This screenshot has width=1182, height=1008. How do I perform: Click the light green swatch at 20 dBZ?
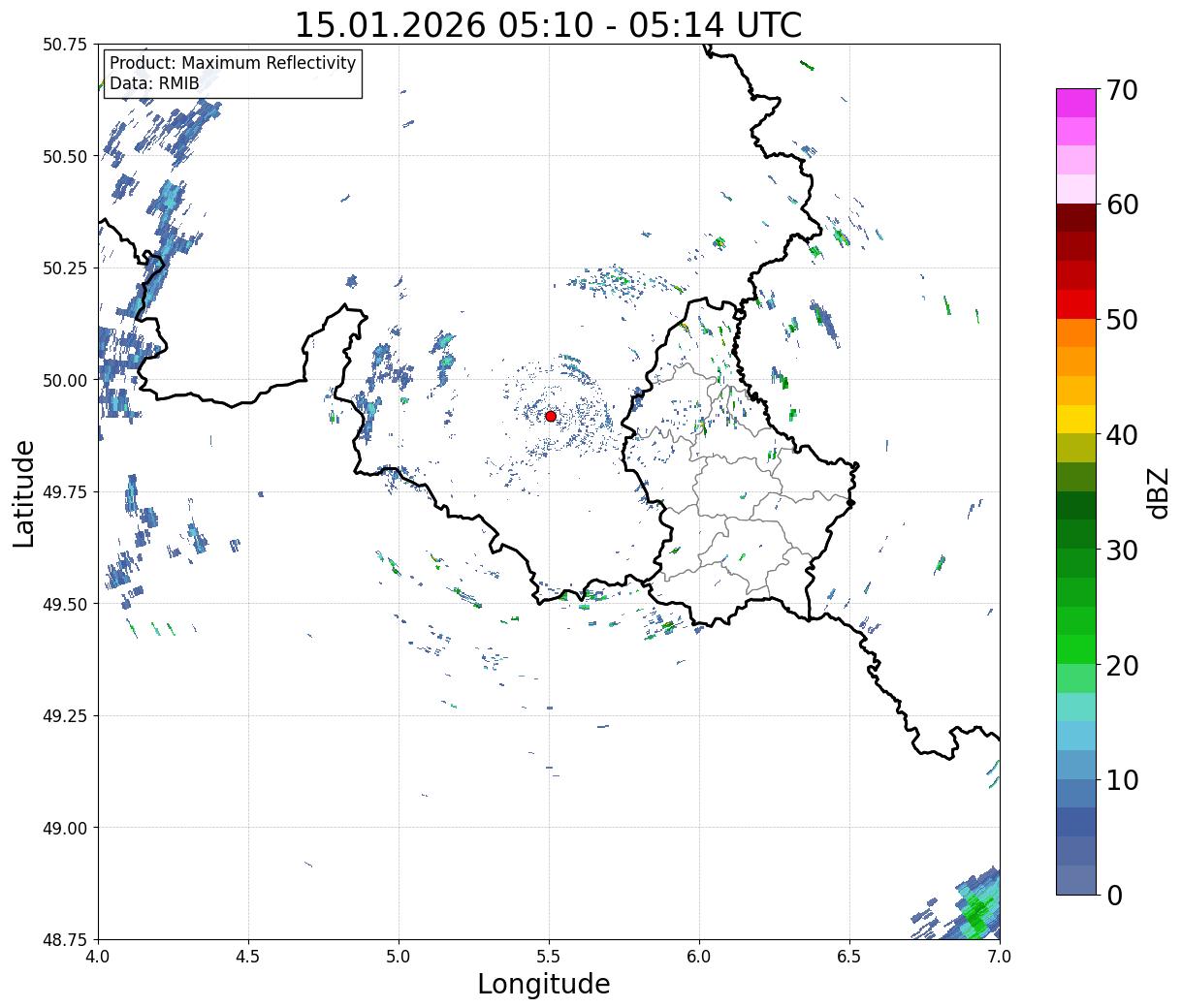[1076, 678]
